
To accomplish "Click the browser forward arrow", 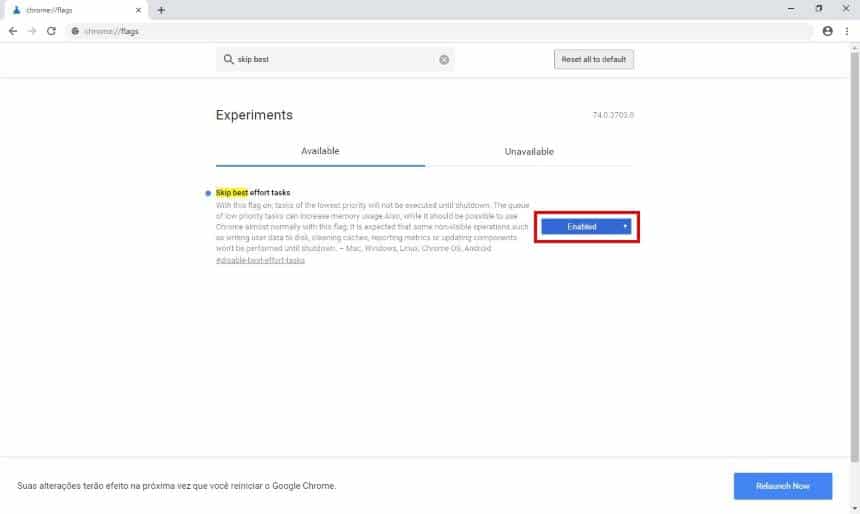I will click(x=32, y=31).
